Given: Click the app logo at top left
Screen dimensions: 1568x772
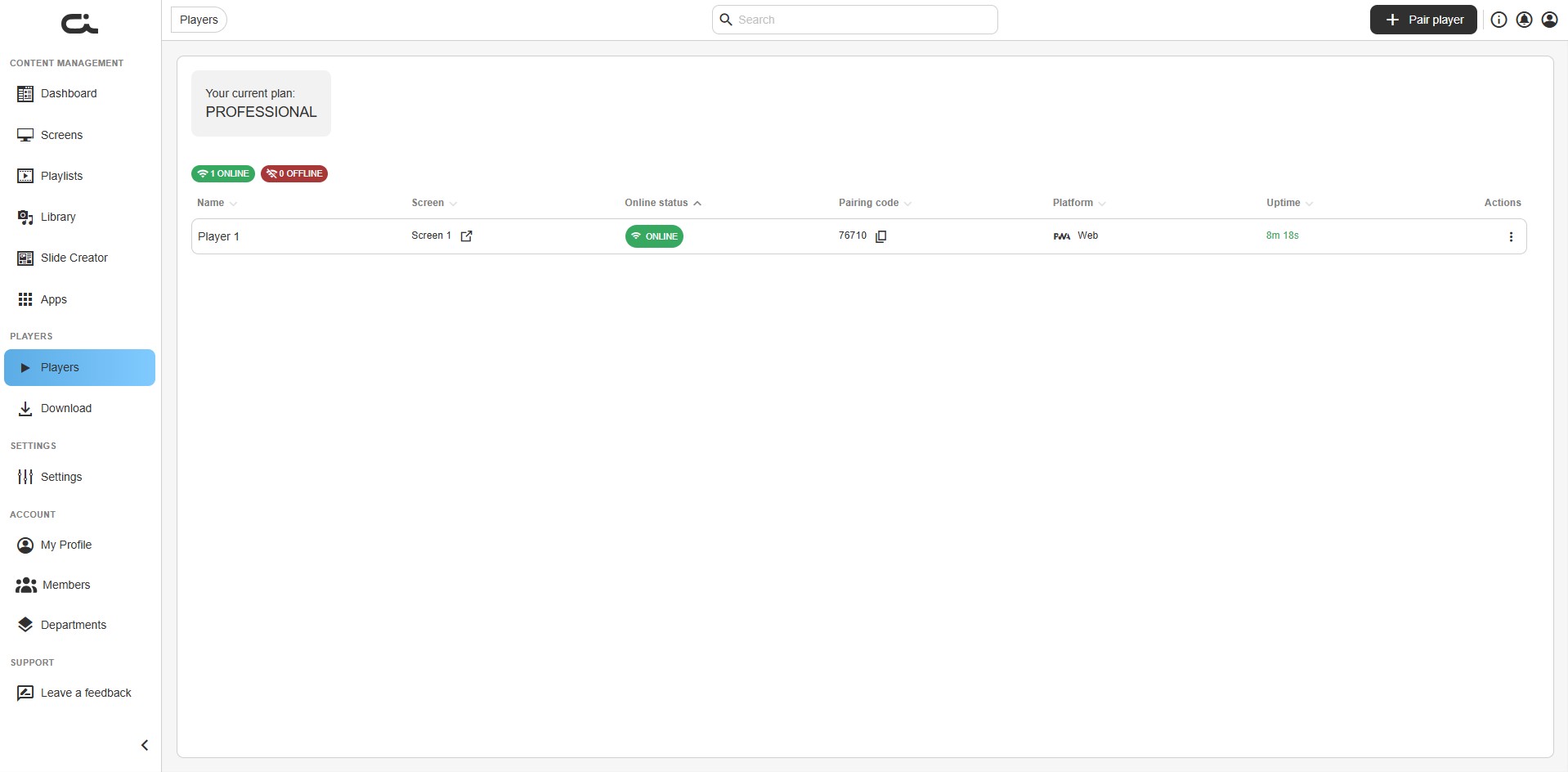Looking at the screenshot, I should (x=79, y=24).
